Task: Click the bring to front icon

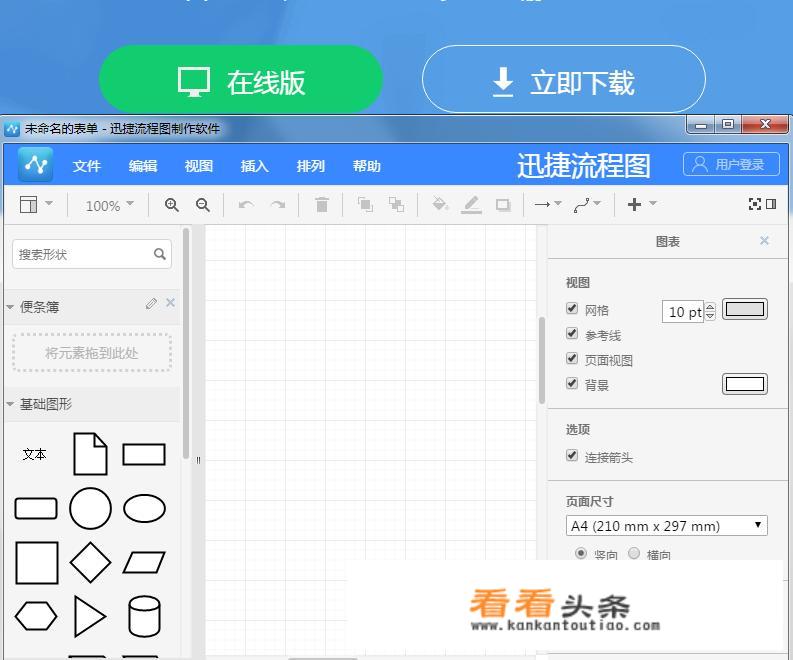Action: 365,204
